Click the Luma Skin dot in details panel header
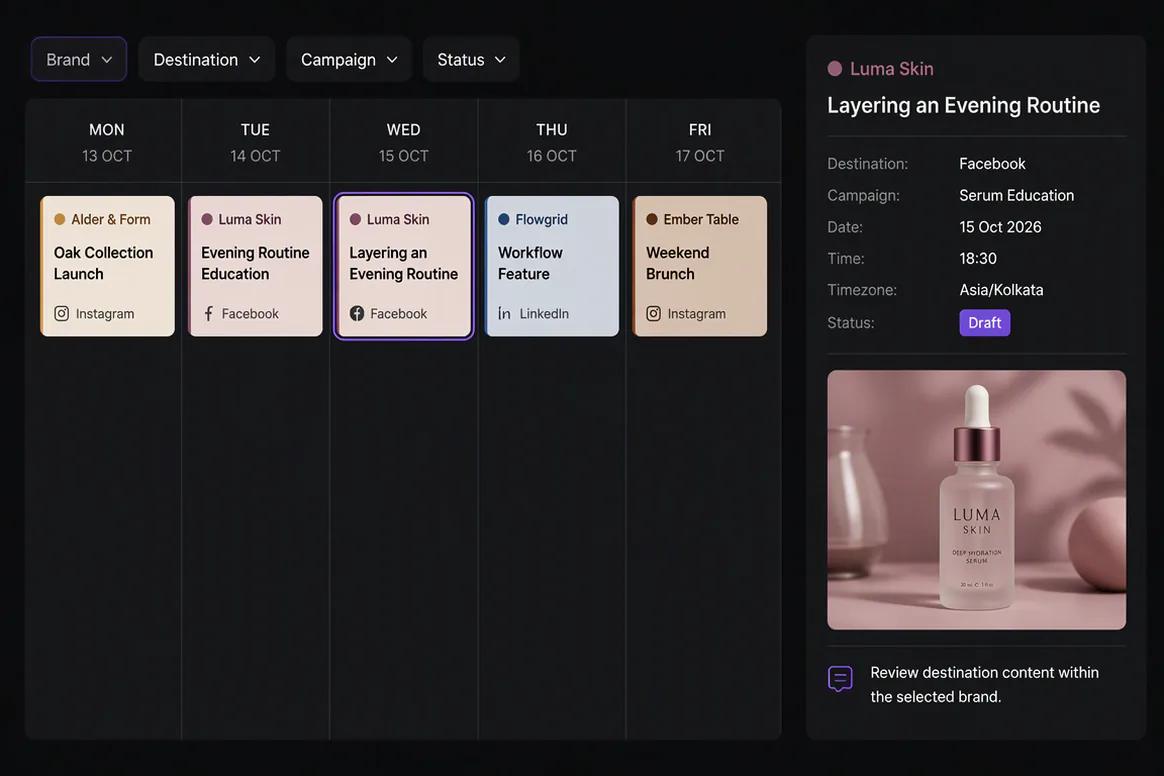1164x776 pixels. click(x=834, y=68)
